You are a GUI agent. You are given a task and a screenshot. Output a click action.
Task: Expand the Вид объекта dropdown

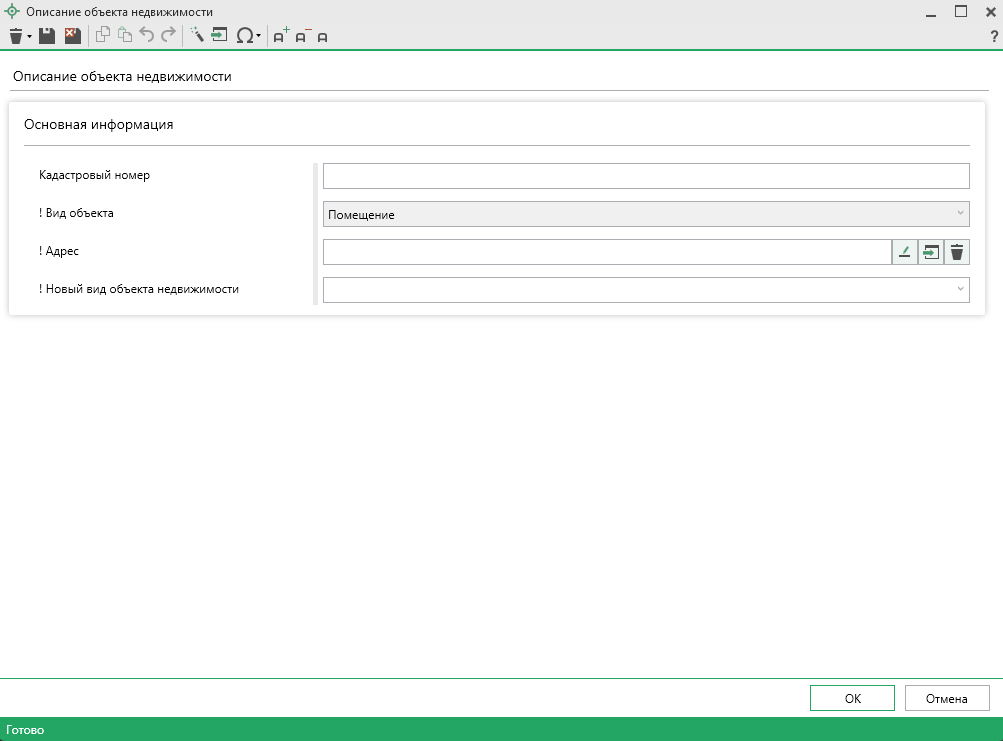(960, 214)
